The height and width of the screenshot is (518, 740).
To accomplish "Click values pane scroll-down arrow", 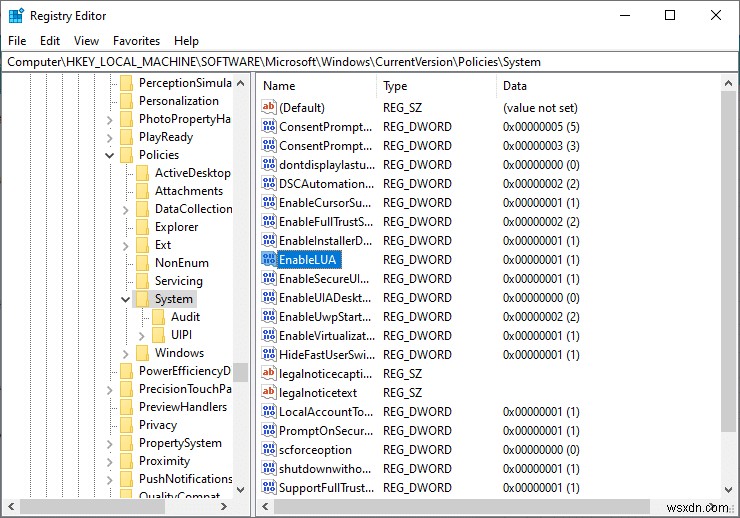I will coord(728,490).
